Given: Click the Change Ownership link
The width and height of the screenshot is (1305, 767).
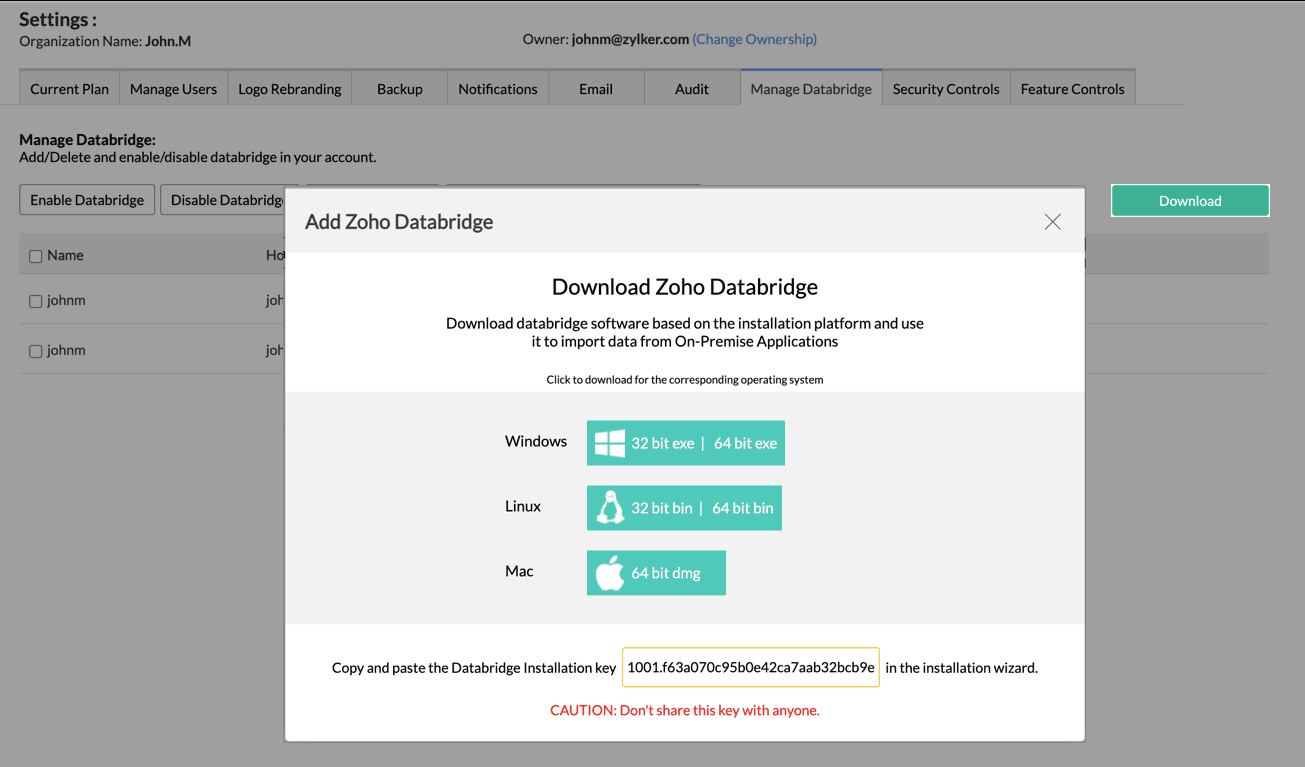Looking at the screenshot, I should (754, 39).
